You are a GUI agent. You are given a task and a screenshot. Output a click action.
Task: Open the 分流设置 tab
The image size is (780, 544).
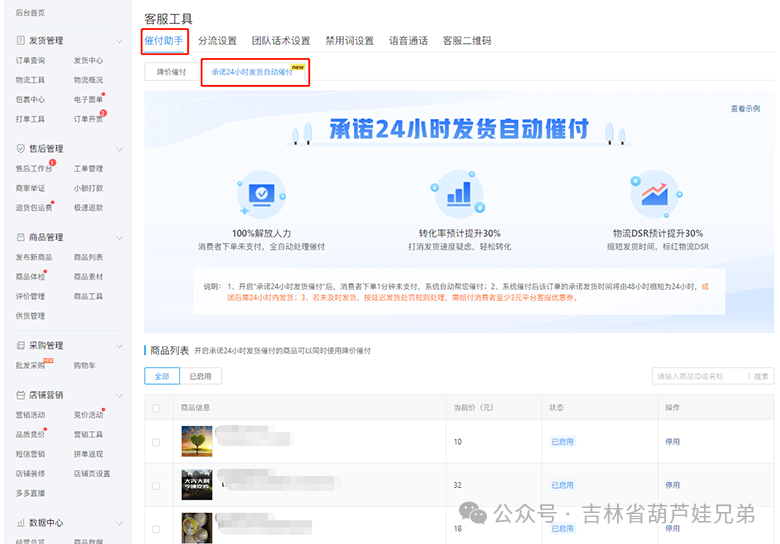[217, 41]
